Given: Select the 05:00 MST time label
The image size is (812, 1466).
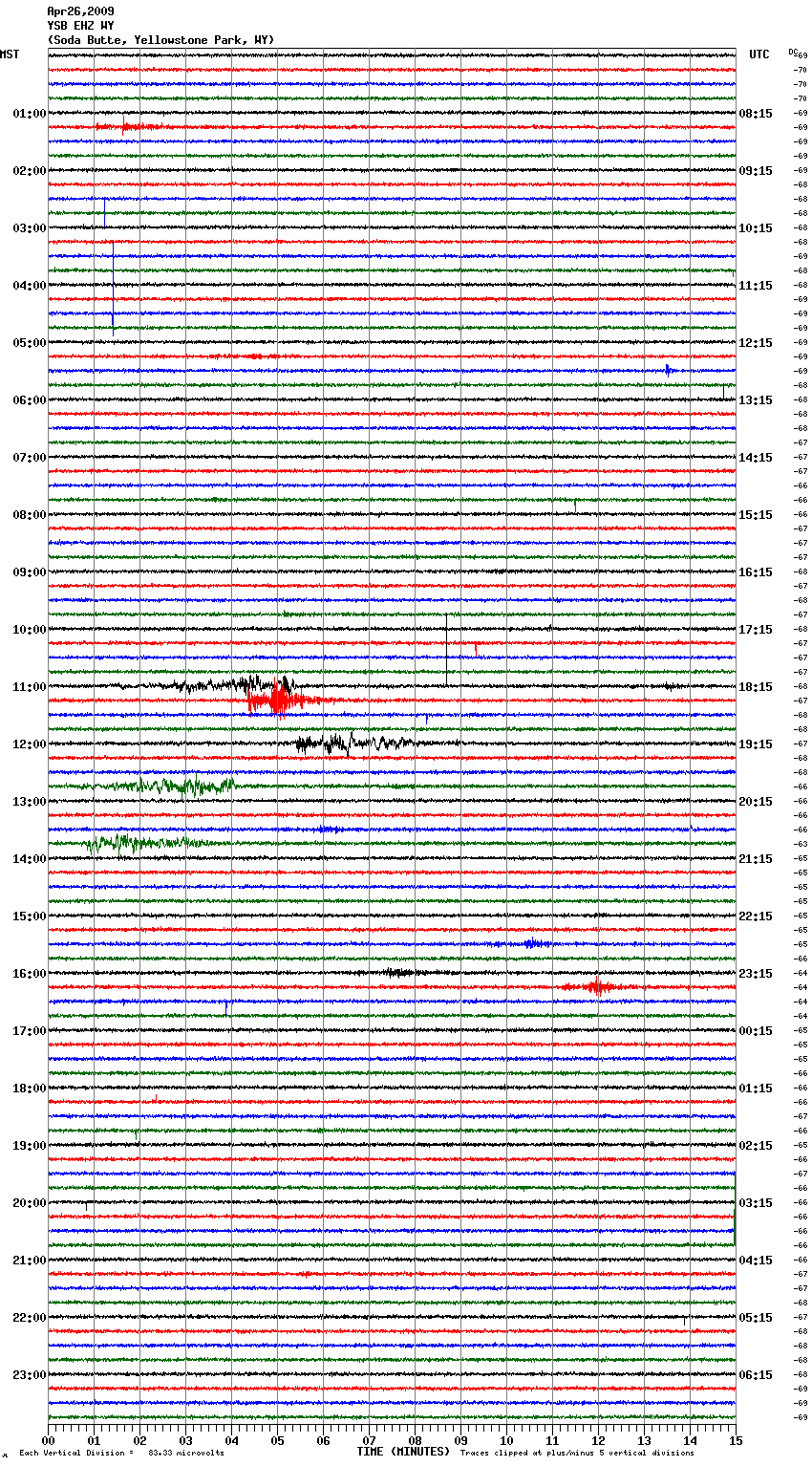Looking at the screenshot, I should point(30,343).
